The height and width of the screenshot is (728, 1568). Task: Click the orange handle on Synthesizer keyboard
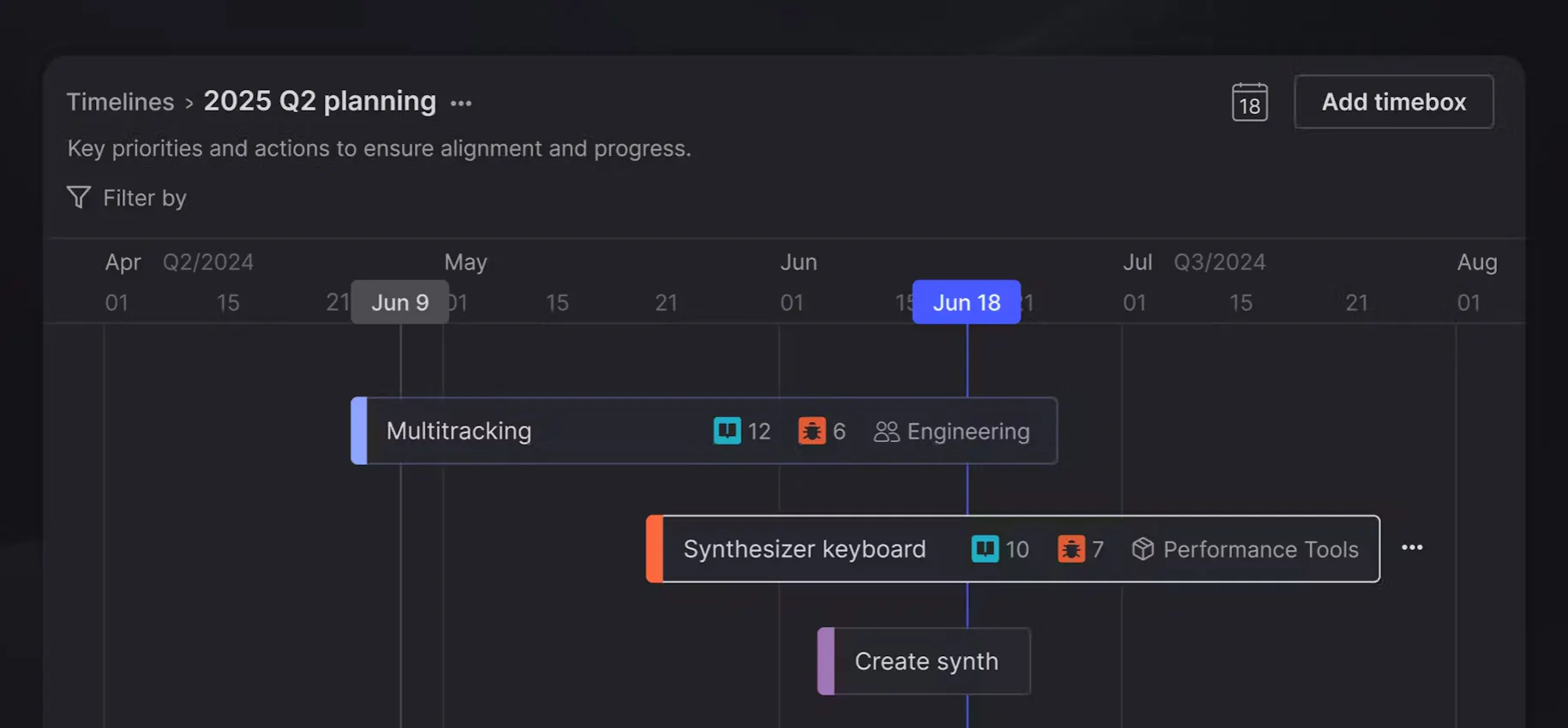pos(655,549)
